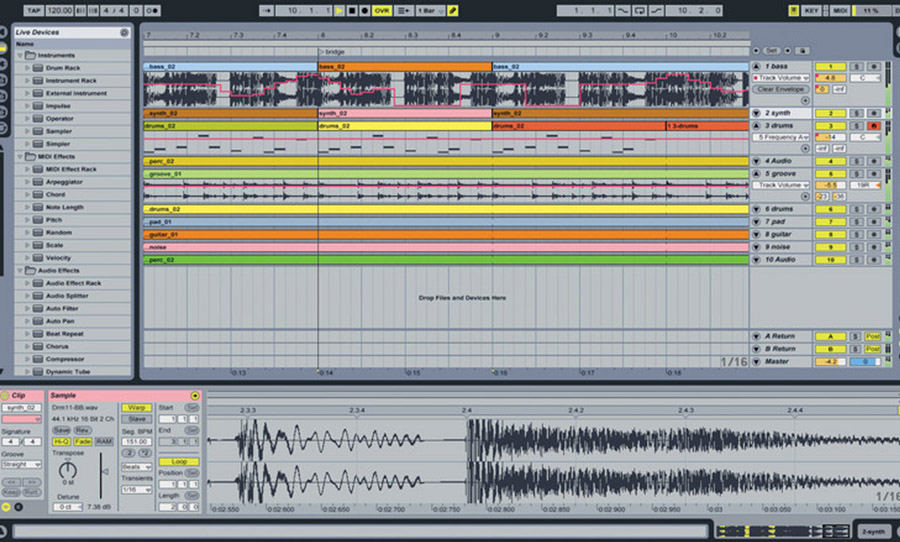Click the transport stop button
This screenshot has height=542, width=900.
coord(352,10)
